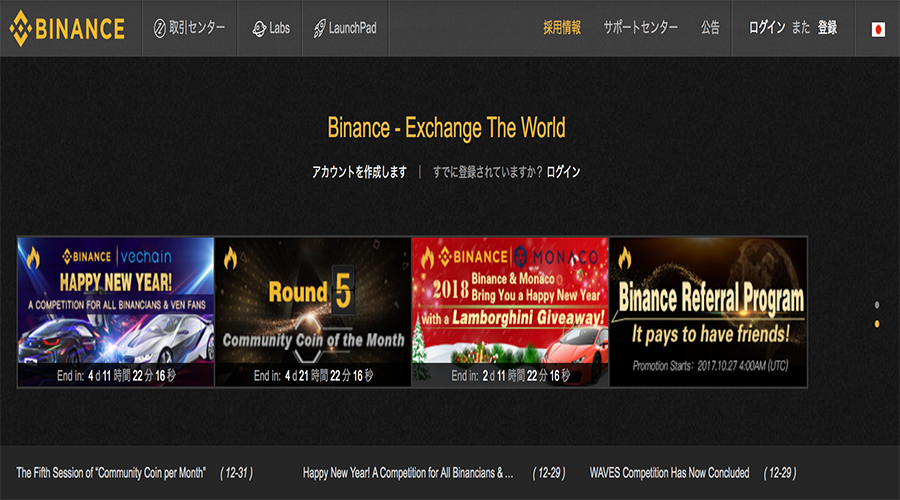
Task: Open the 取引センター menu
Action: click(x=189, y=28)
